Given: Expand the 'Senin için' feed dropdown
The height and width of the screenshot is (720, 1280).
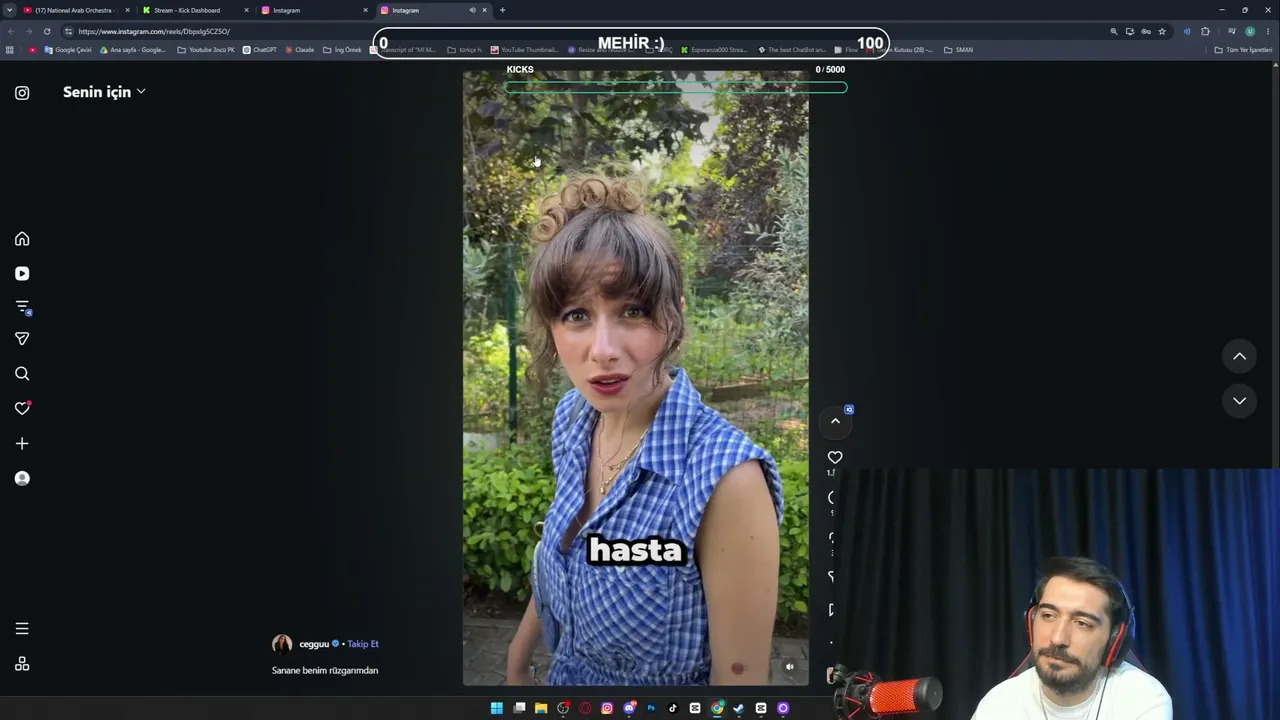Looking at the screenshot, I should point(104,92).
